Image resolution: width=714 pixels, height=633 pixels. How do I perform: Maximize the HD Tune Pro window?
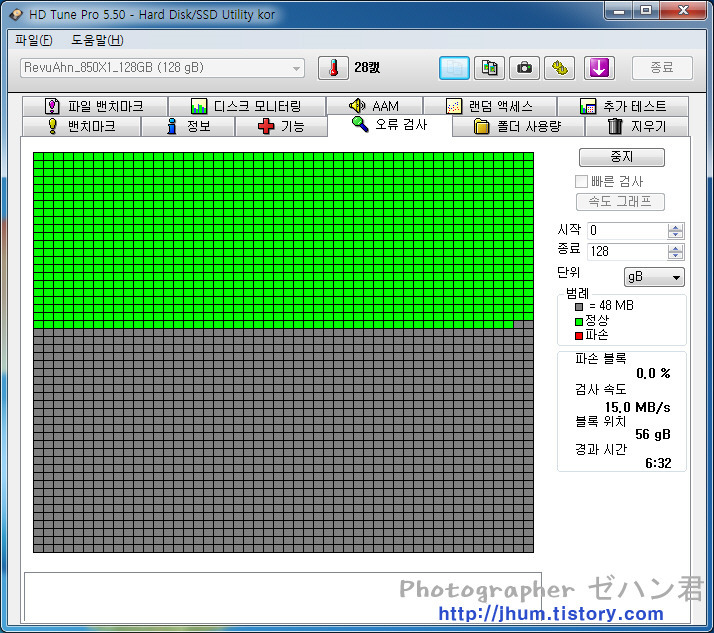[646, 10]
